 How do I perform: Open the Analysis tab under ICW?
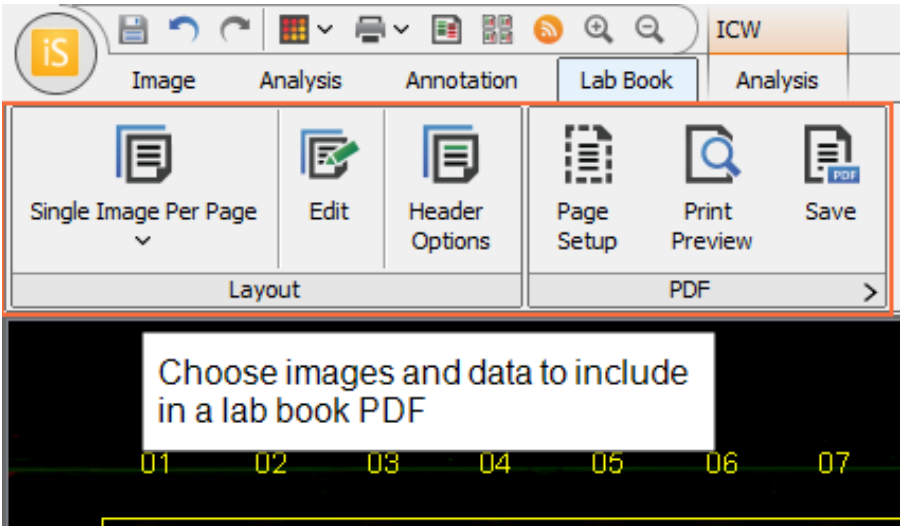coord(777,80)
